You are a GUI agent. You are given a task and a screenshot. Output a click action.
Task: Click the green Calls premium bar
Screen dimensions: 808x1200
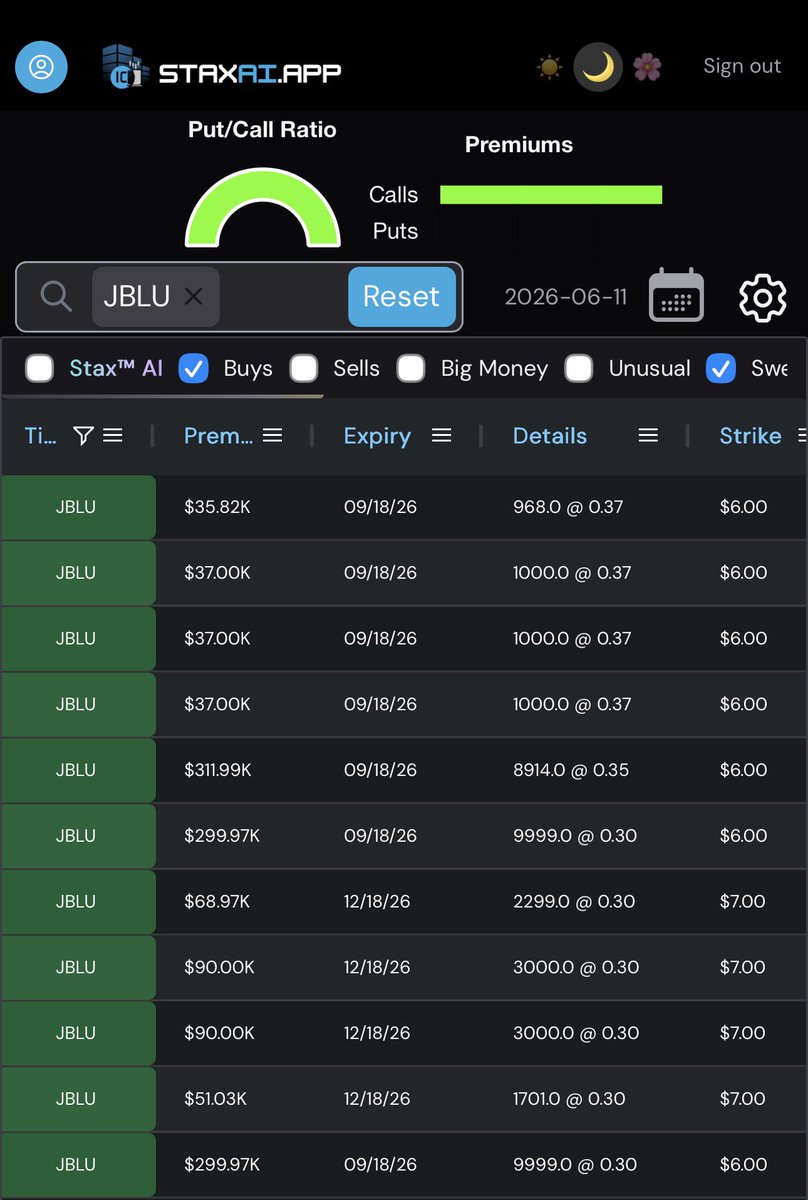coord(551,195)
